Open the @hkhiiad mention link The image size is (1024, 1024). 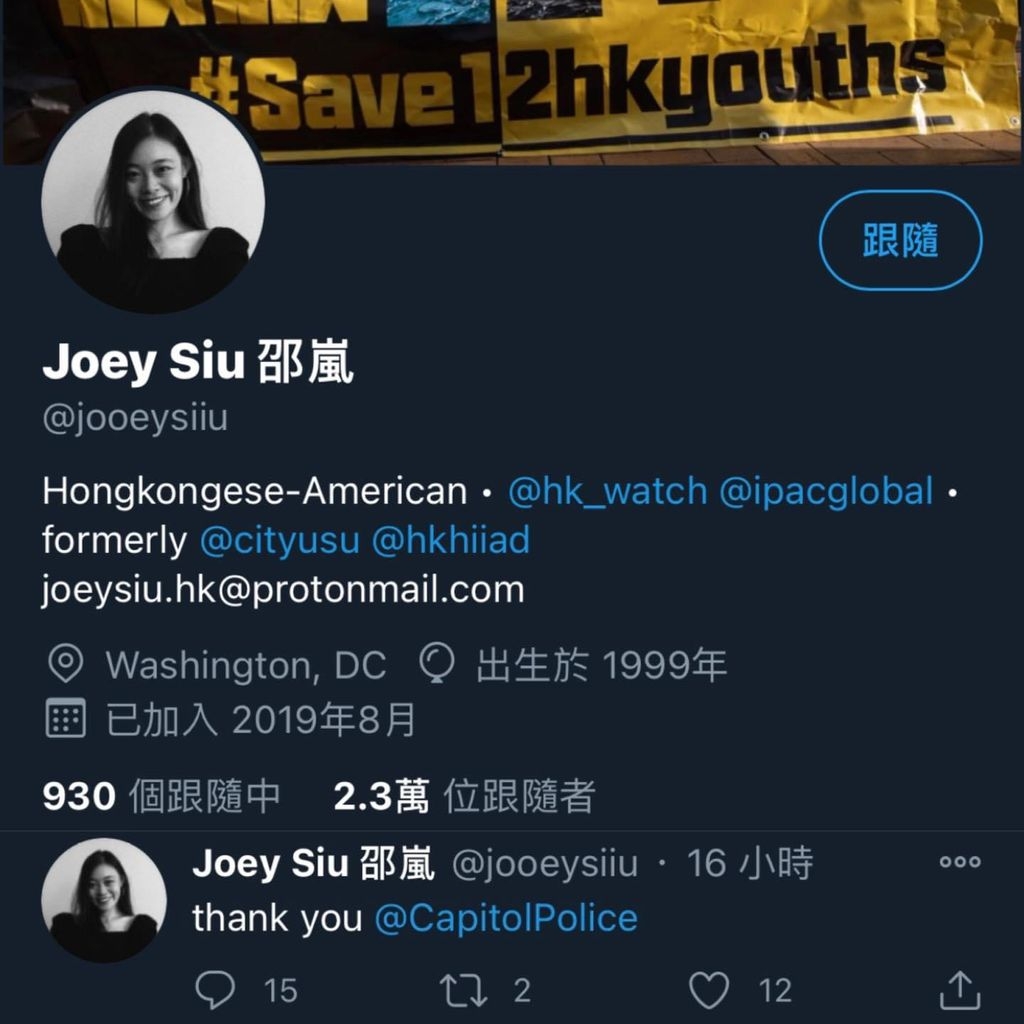point(451,541)
